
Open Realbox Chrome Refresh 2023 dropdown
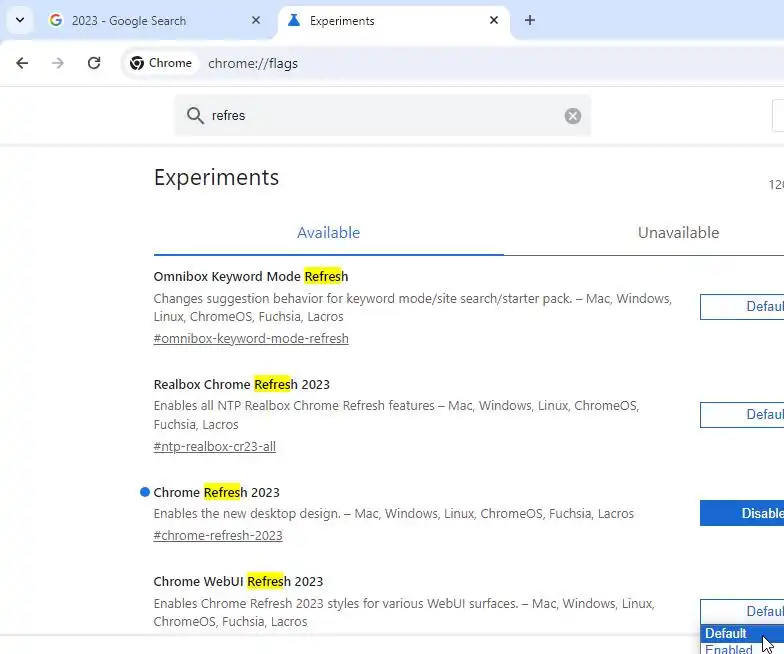coord(742,414)
